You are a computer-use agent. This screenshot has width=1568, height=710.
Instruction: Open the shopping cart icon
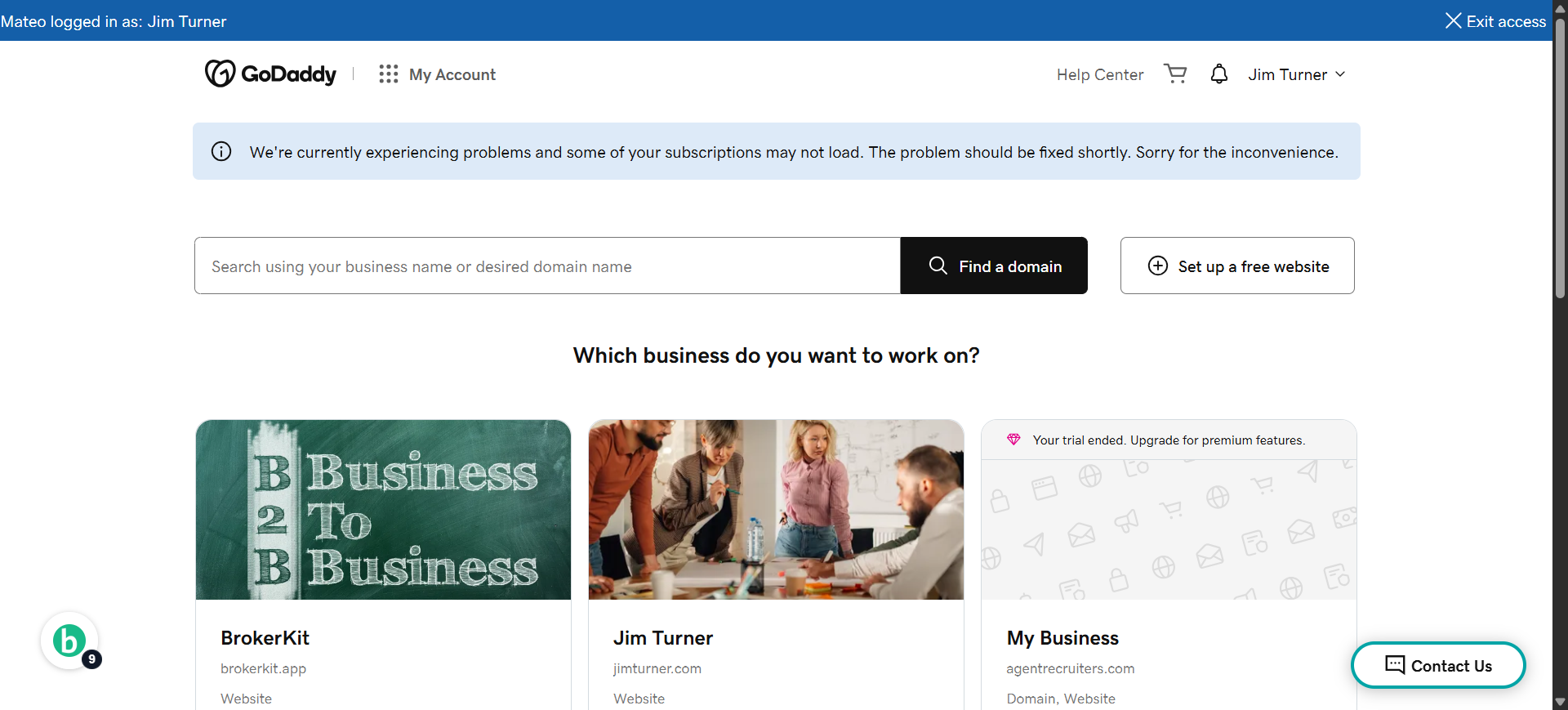pyautogui.click(x=1175, y=74)
